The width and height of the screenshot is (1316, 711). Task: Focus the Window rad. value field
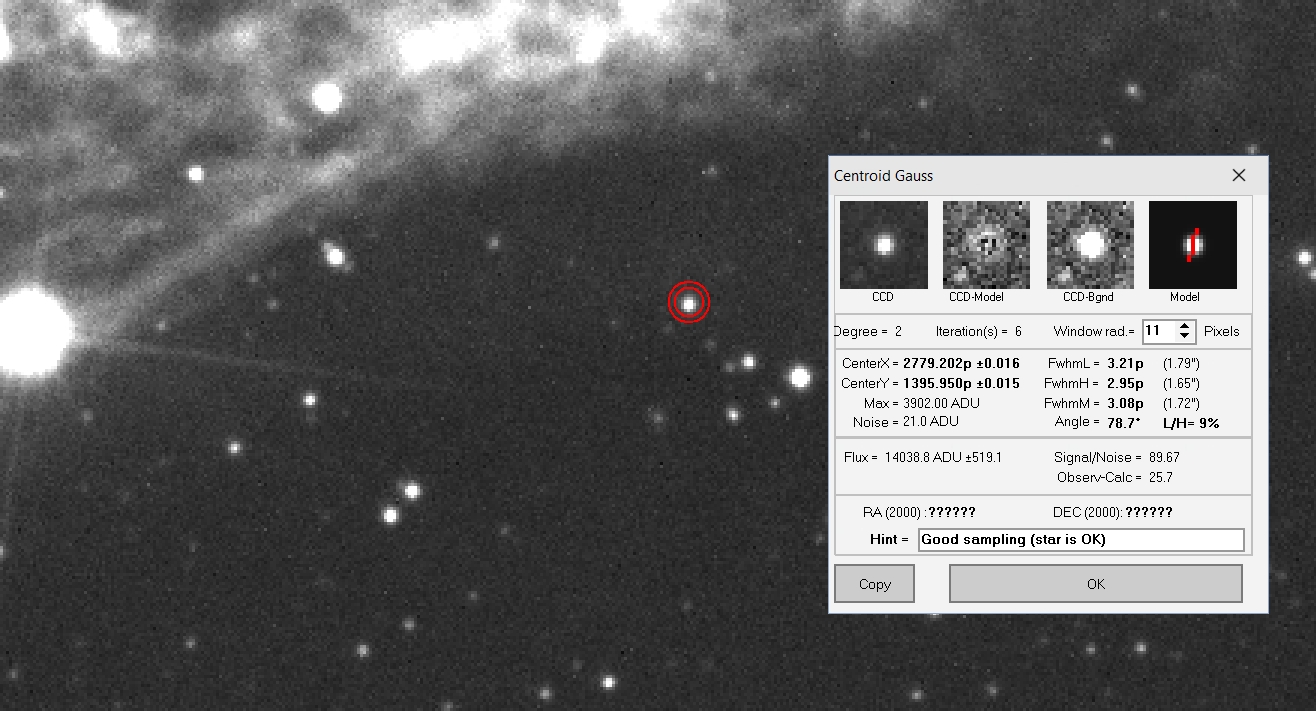point(1157,331)
